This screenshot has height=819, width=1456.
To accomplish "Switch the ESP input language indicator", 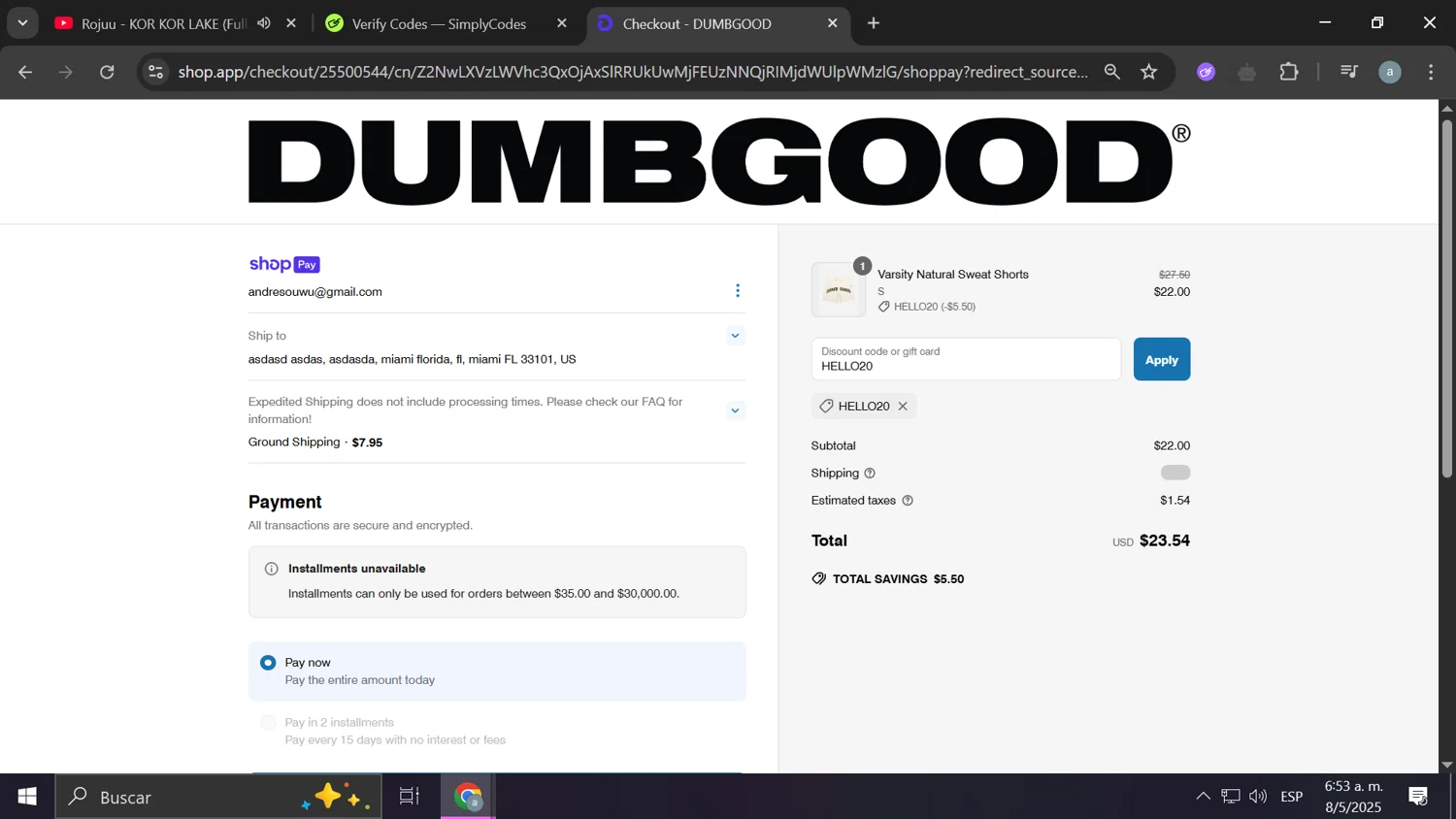I will [x=1292, y=797].
